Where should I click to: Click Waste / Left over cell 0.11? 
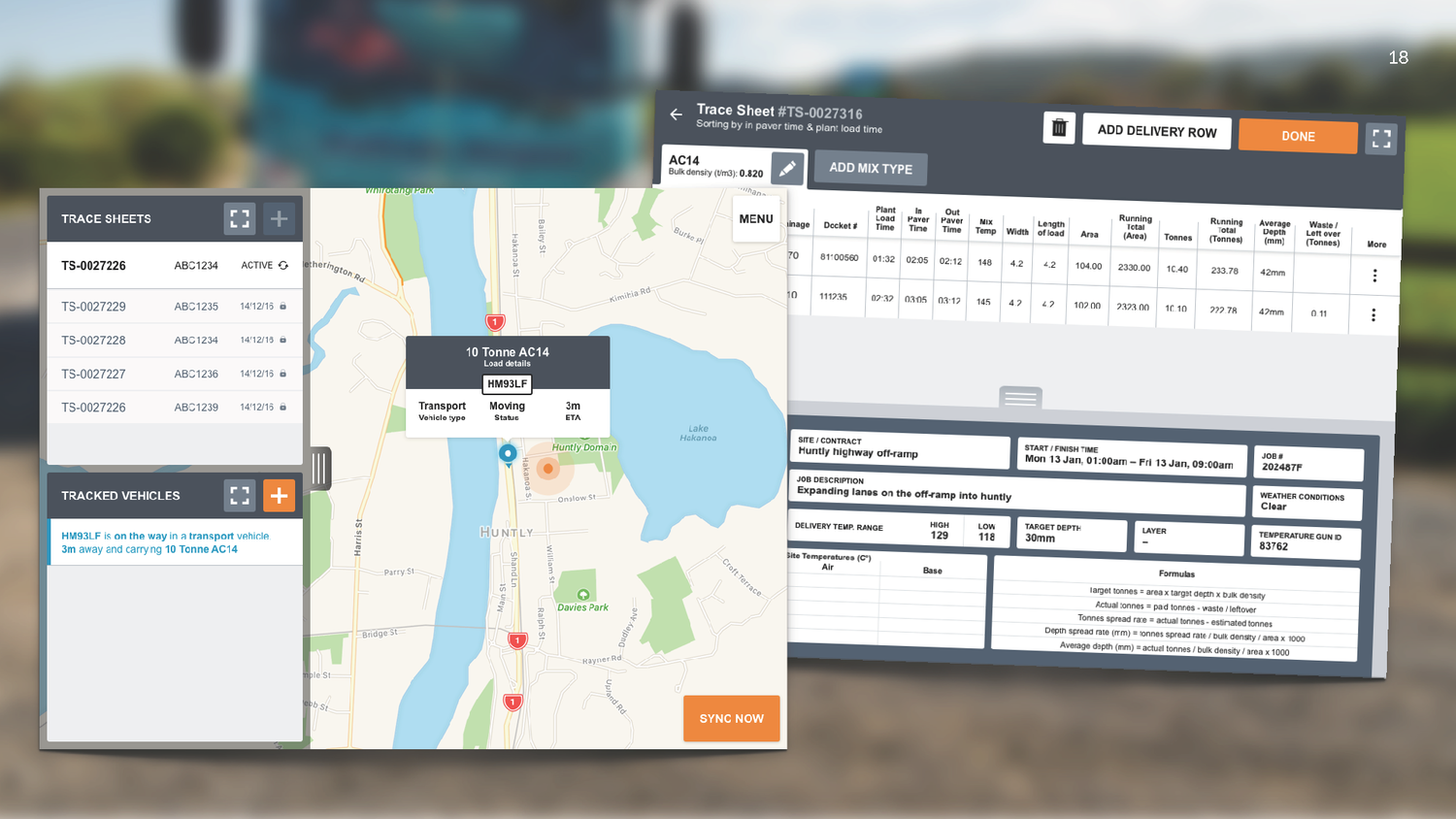(1319, 313)
